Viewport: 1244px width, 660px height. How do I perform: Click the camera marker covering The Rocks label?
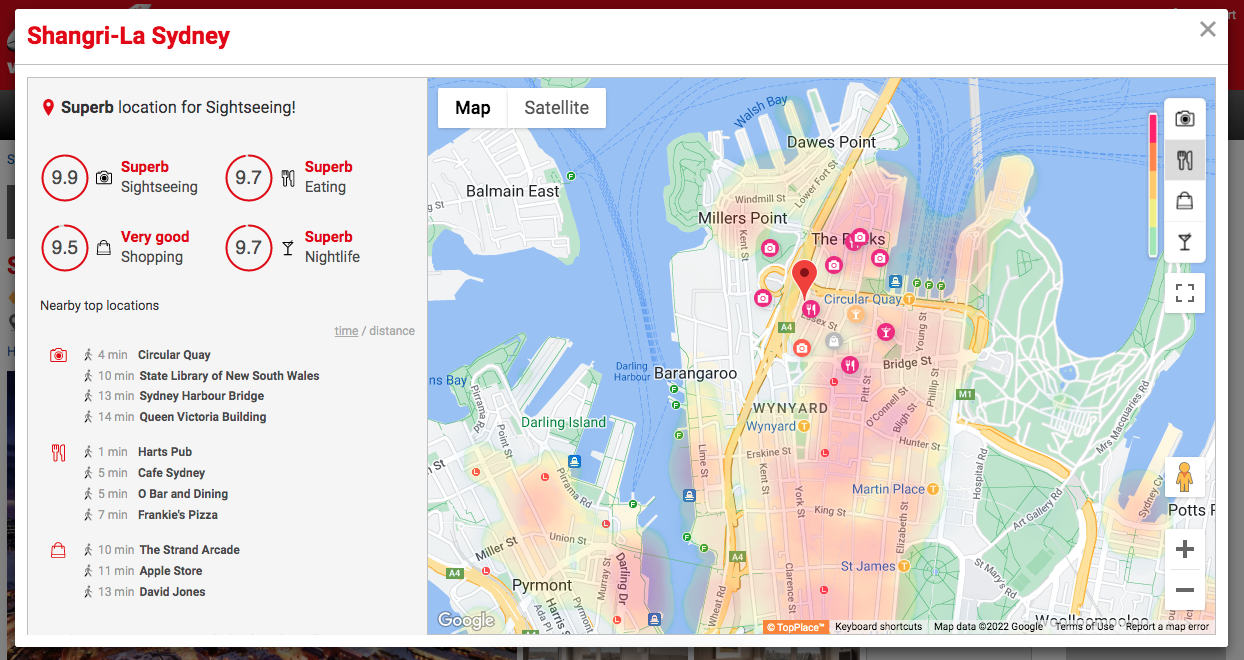[x=859, y=237]
